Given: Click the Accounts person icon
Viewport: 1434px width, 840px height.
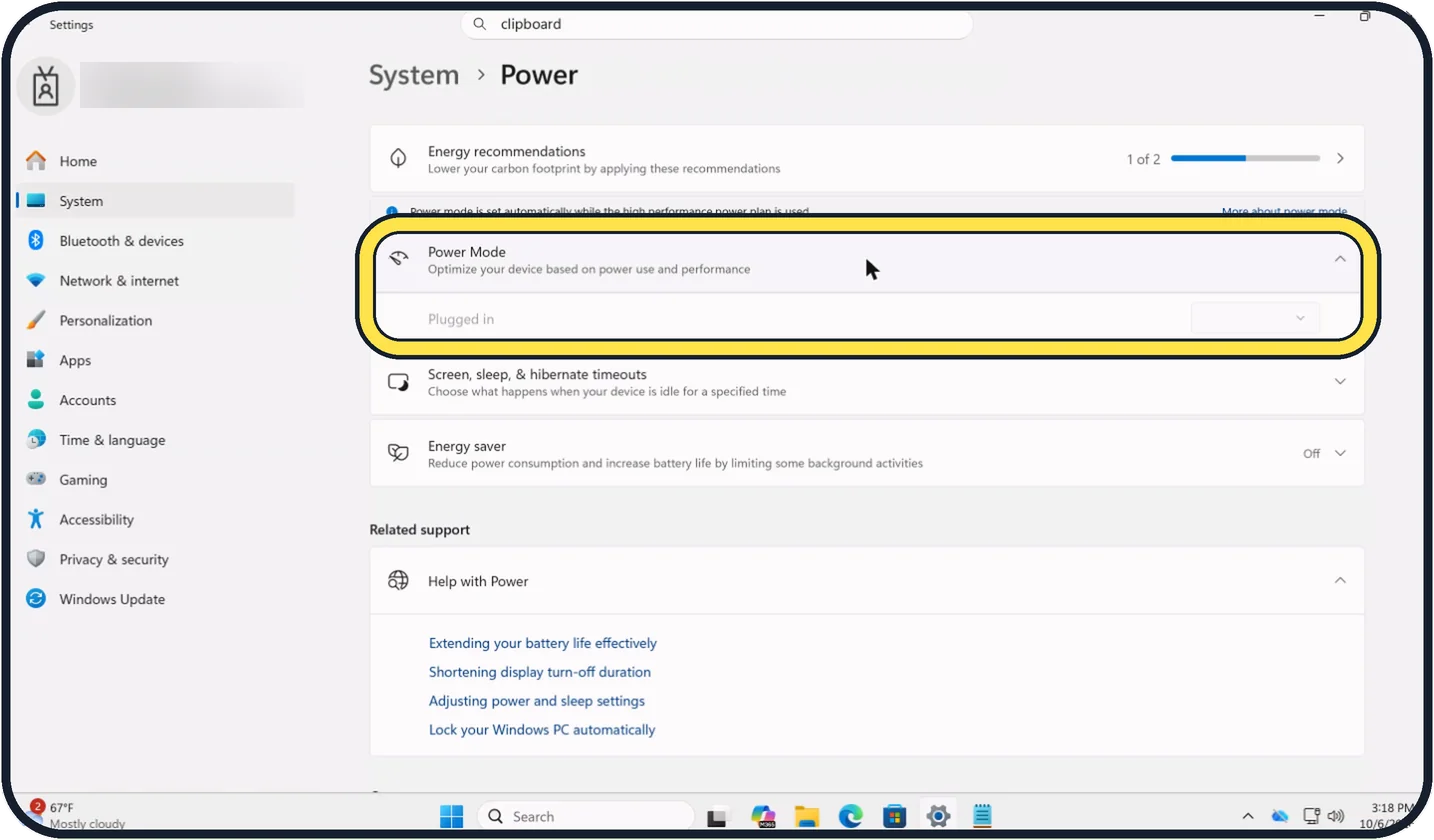Looking at the screenshot, I should point(36,400).
